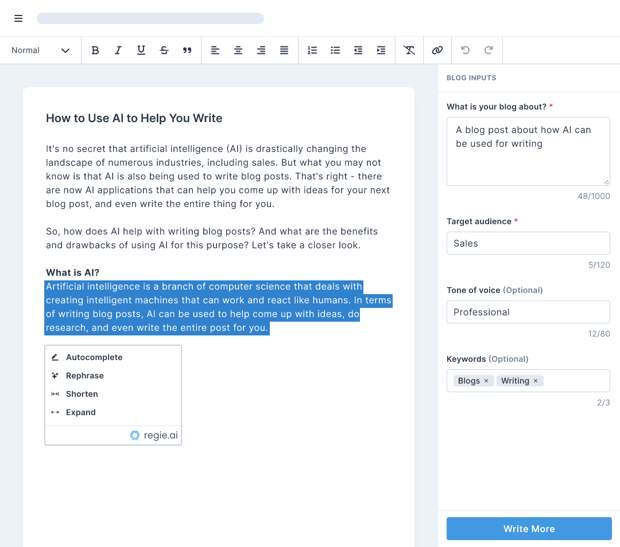The height and width of the screenshot is (547, 620).
Task: Redo last change
Action: point(489,50)
